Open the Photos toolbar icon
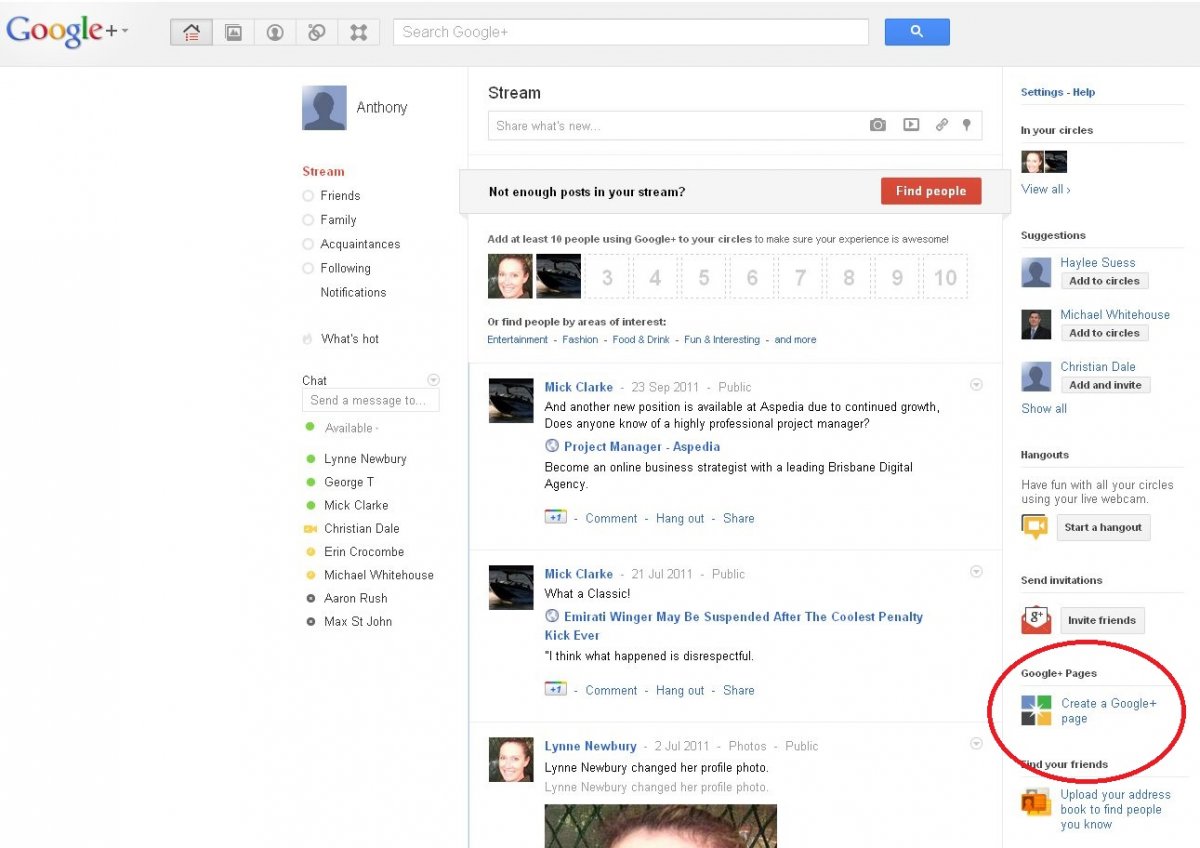Image resolution: width=1200 pixels, height=848 pixels. [x=233, y=32]
